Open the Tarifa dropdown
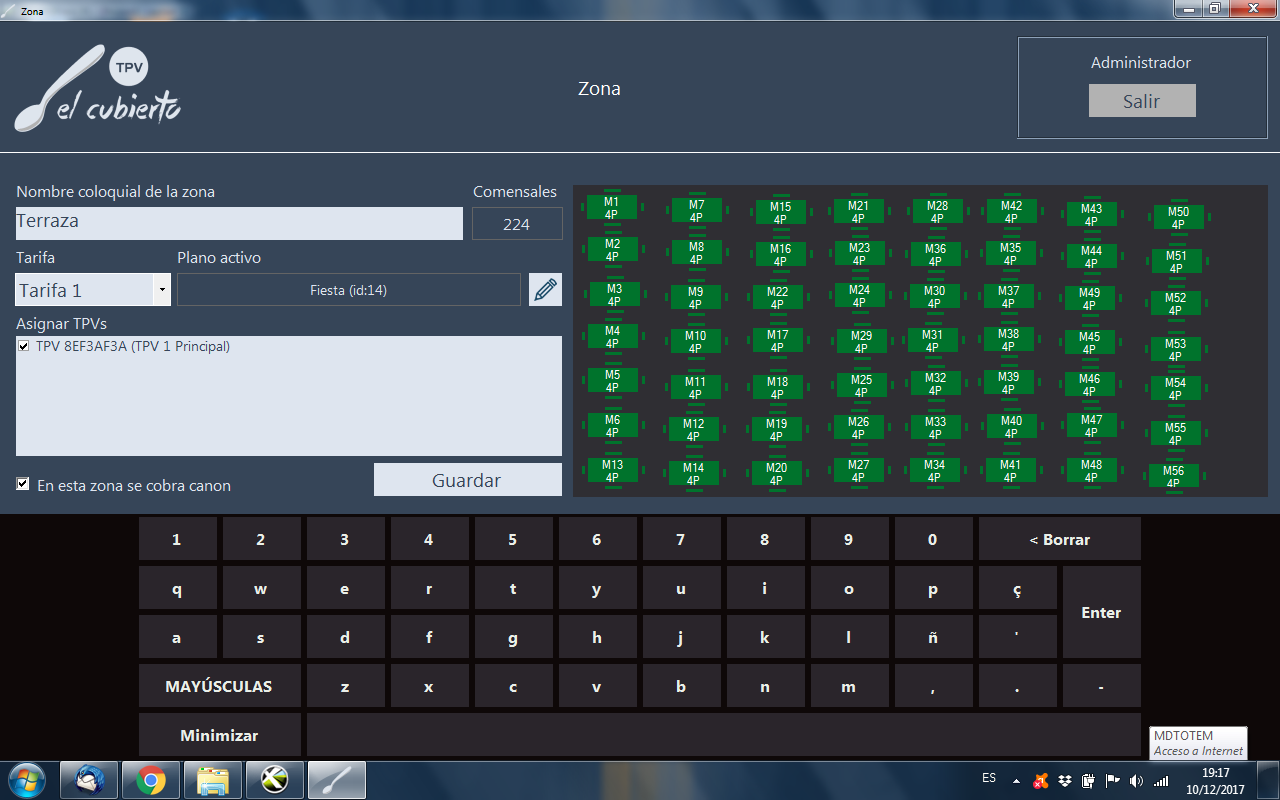 [162, 290]
